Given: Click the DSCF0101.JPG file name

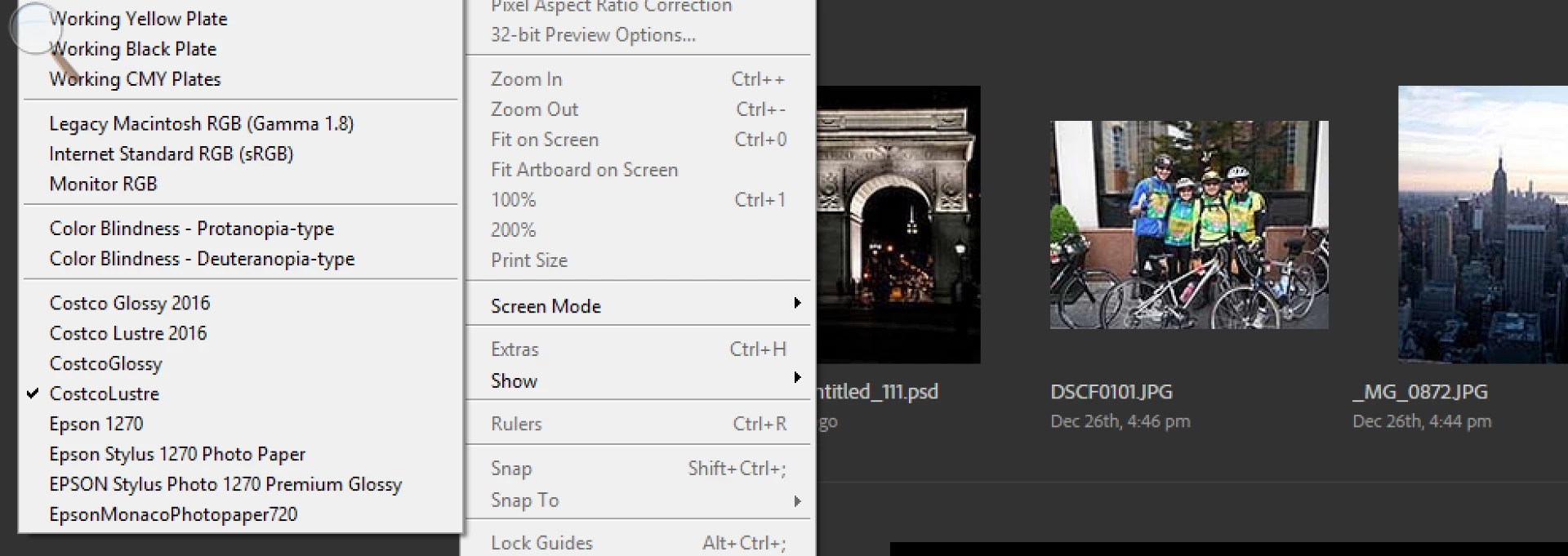Looking at the screenshot, I should coord(1111,392).
